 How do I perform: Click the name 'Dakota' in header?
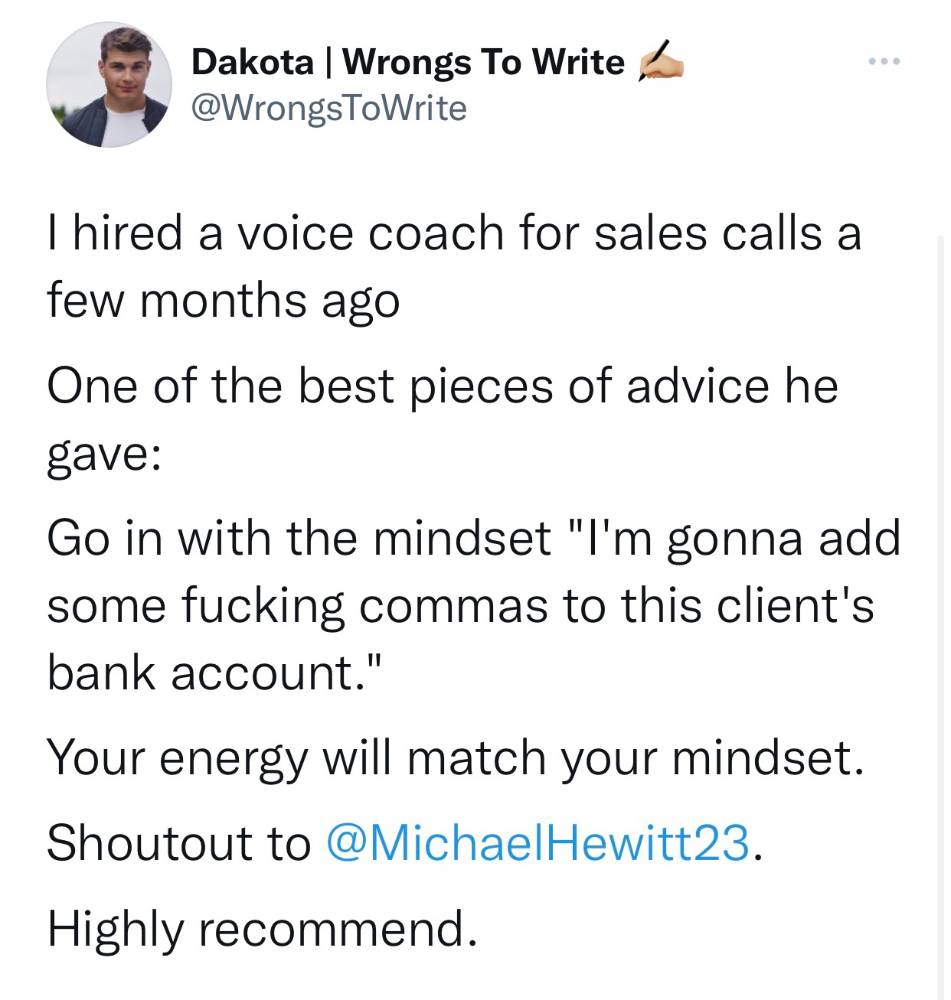point(253,62)
